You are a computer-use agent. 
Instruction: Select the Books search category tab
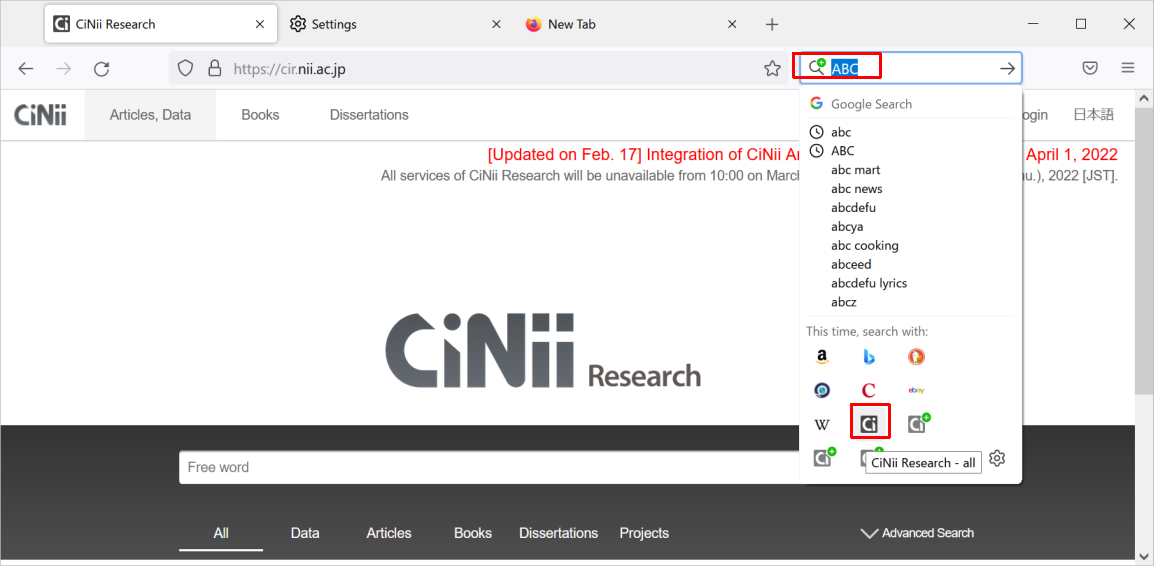tap(472, 533)
